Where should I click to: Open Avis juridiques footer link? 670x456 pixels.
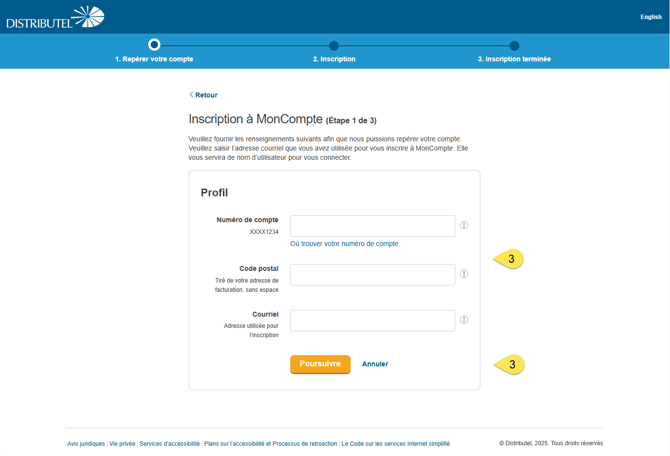[x=86, y=443]
